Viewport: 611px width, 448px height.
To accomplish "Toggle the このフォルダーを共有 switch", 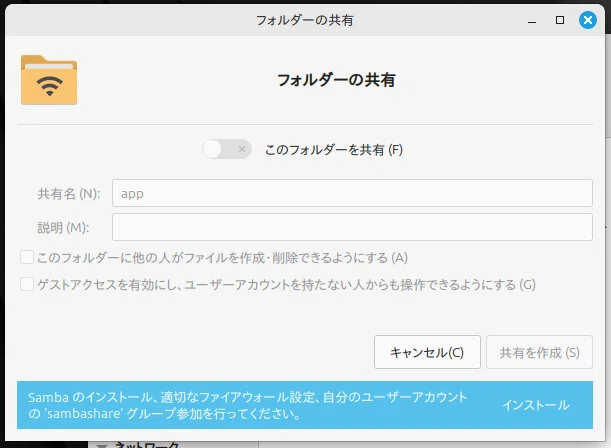I will 227,149.
